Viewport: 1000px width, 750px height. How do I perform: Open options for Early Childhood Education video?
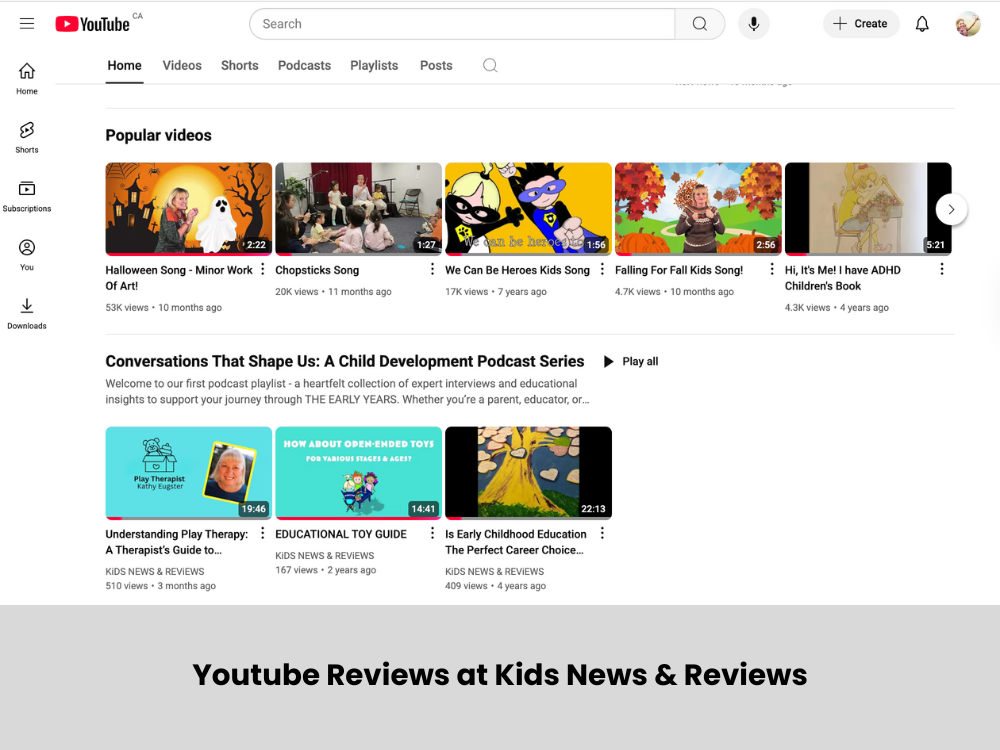click(602, 533)
